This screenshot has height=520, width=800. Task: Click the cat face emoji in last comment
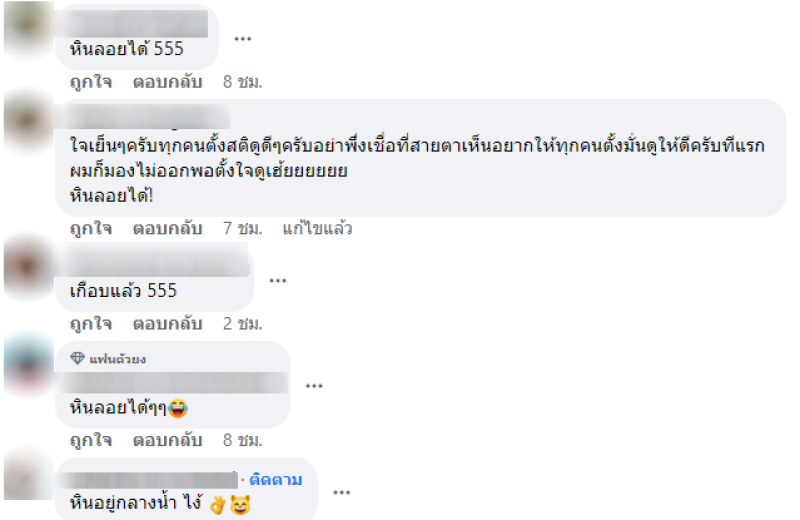pyautogui.click(x=240, y=504)
